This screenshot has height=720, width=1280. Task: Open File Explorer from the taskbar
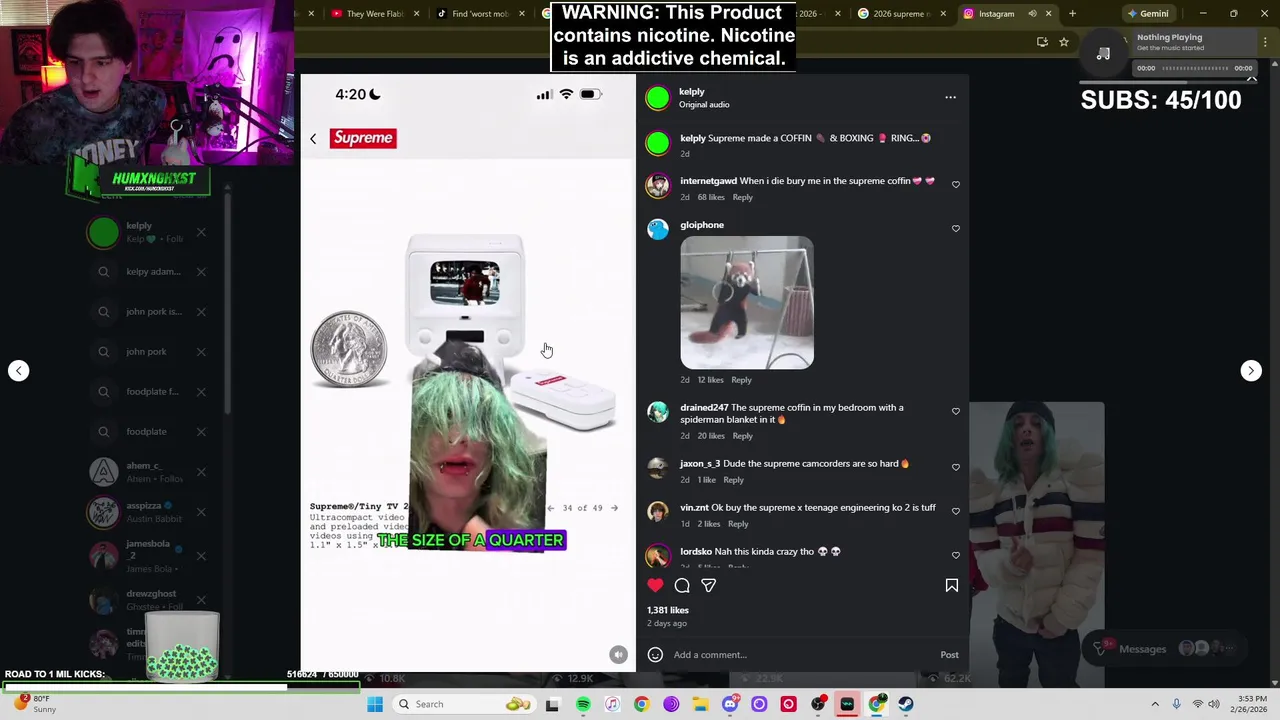(x=700, y=704)
